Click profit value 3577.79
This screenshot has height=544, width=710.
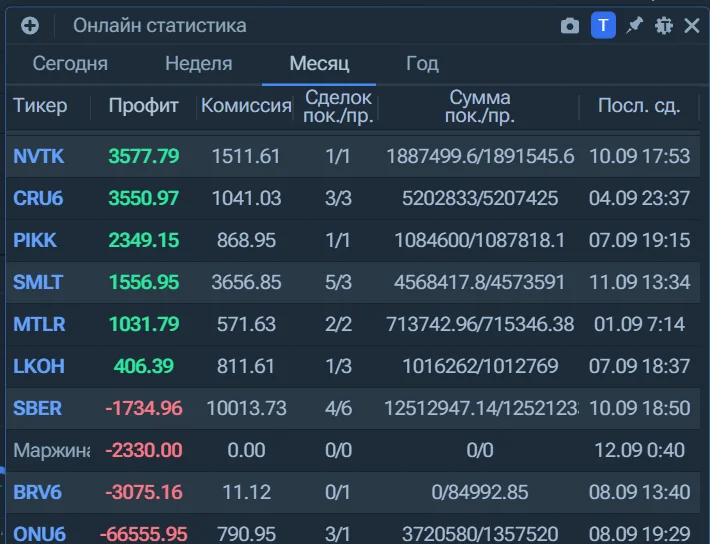point(144,156)
